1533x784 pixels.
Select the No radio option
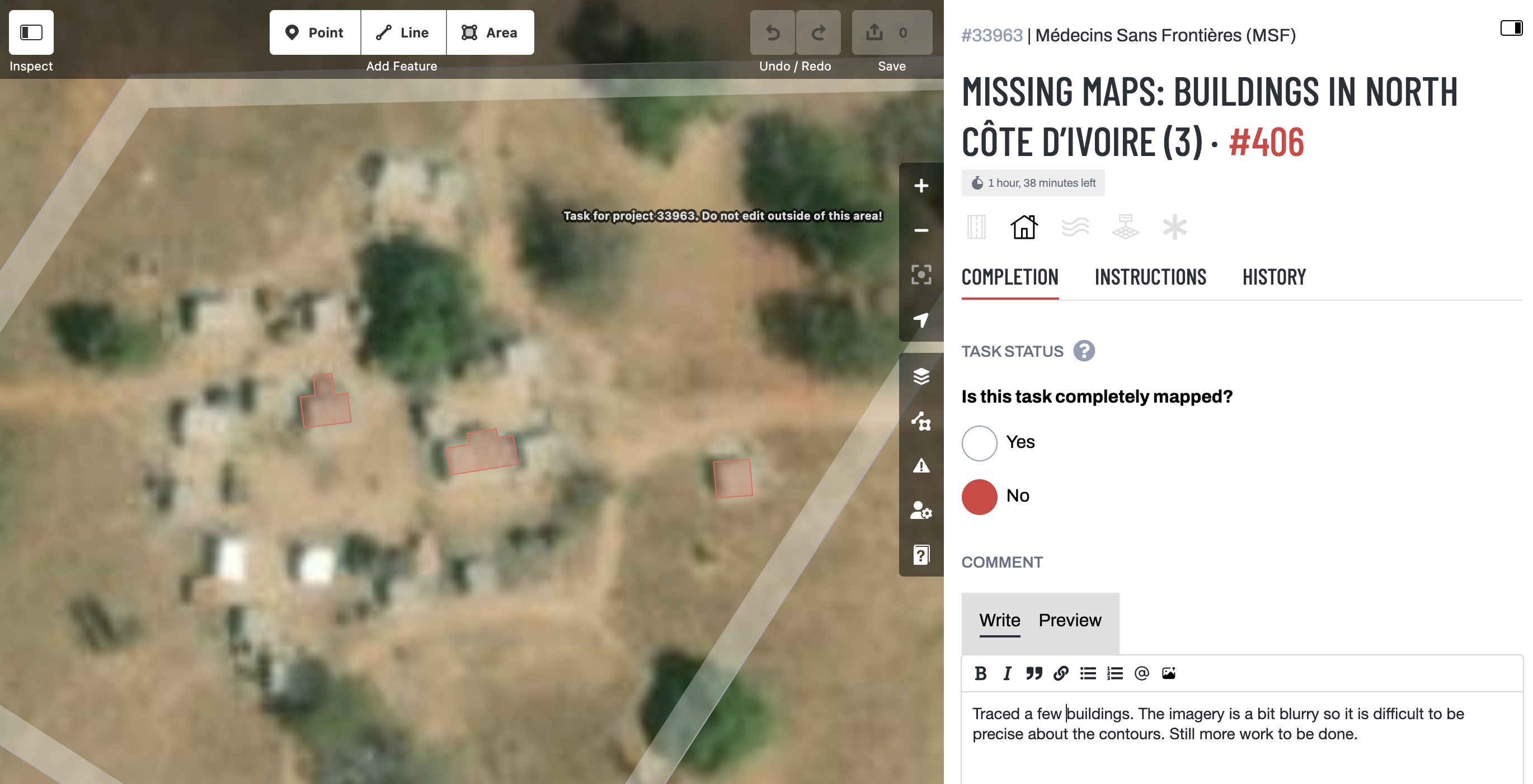pyautogui.click(x=979, y=497)
